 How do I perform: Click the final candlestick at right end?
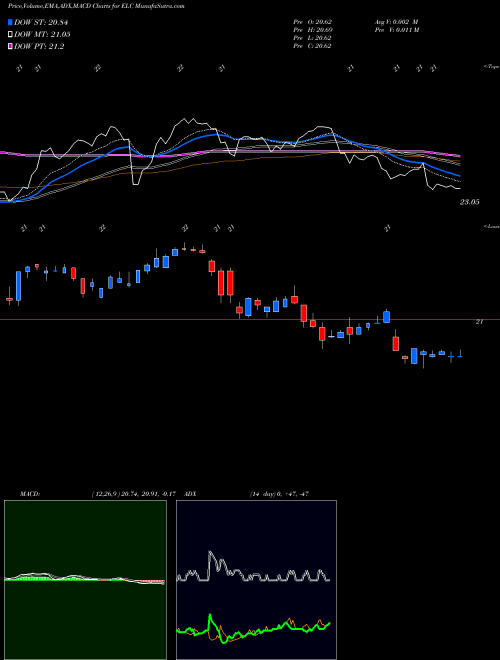(x=460, y=355)
